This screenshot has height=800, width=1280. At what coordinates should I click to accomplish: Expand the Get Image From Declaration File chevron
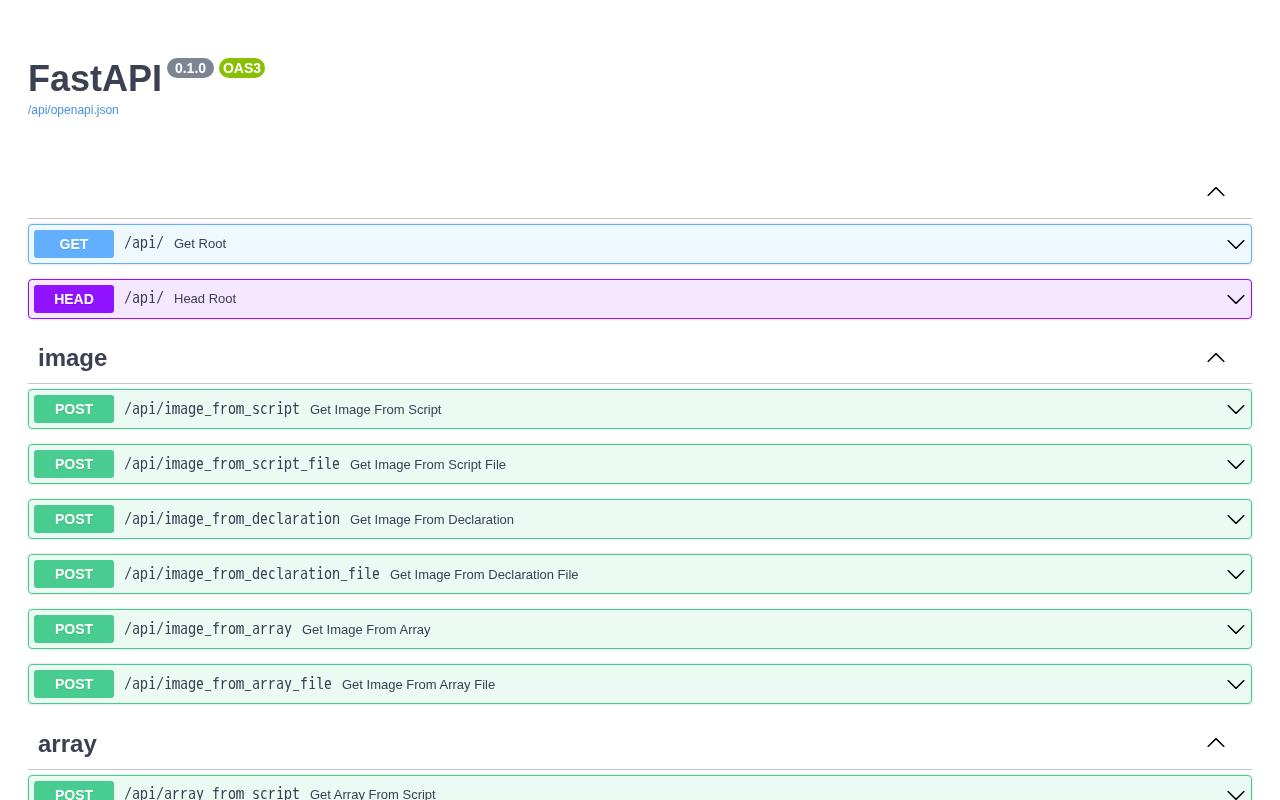click(1236, 574)
